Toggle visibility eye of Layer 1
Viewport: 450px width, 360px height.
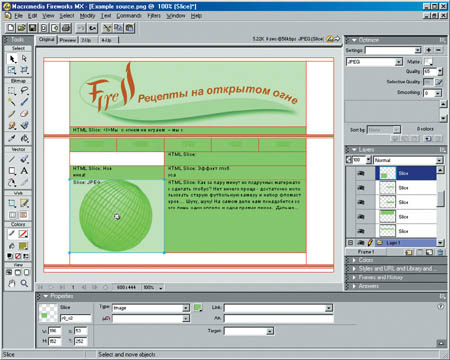(x=361, y=243)
